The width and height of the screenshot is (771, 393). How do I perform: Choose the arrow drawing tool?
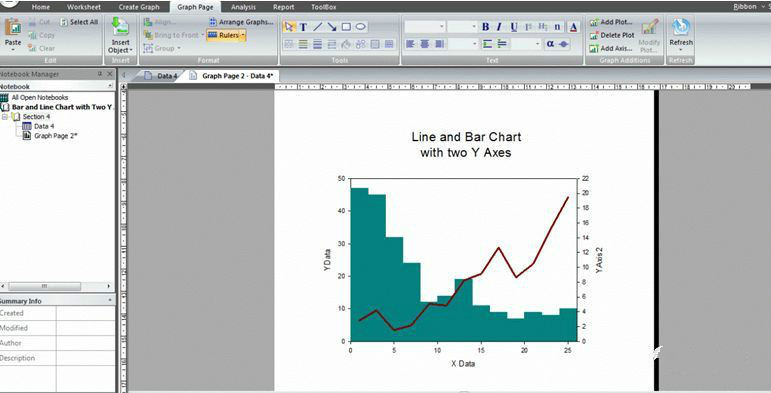point(332,27)
